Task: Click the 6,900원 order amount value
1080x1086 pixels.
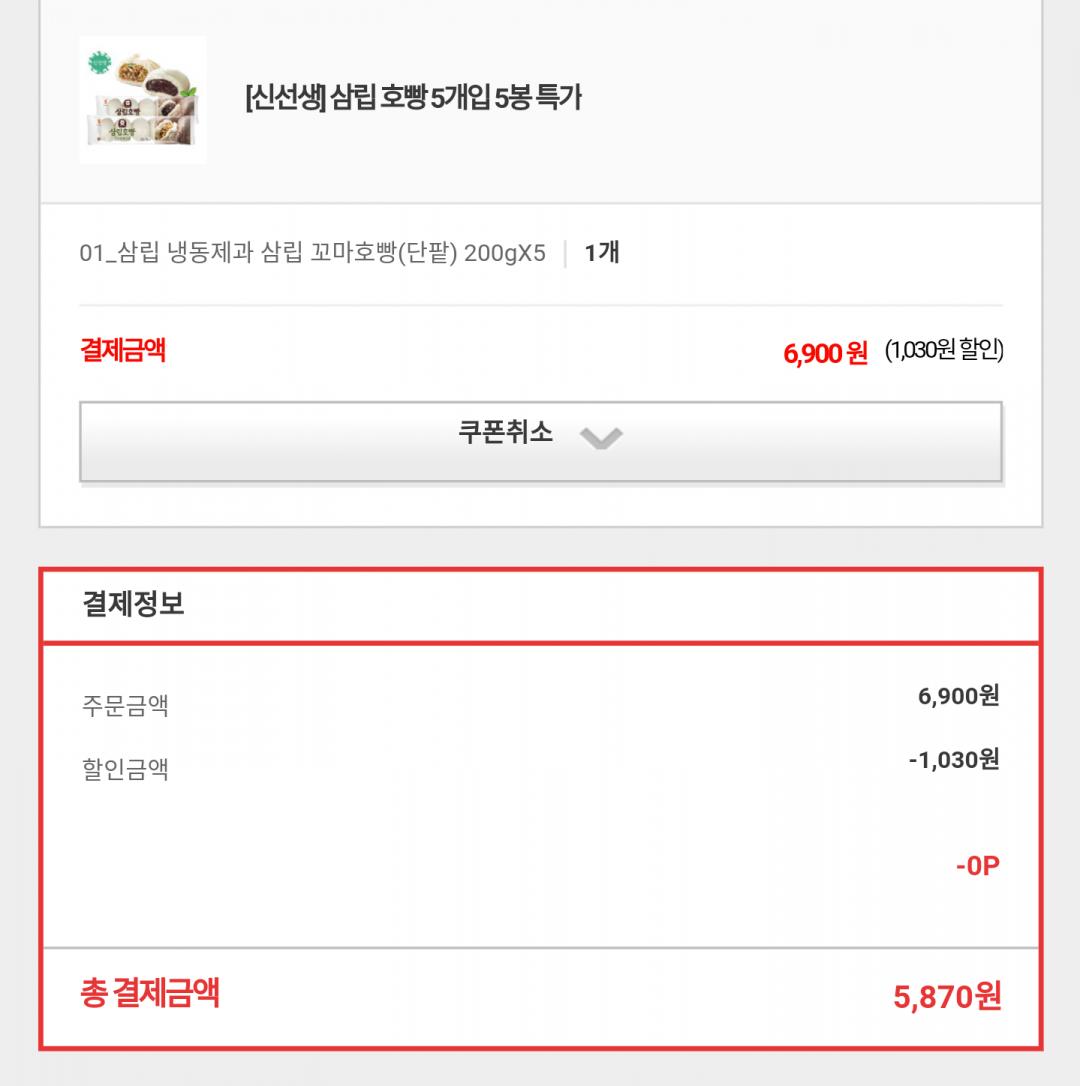Action: point(958,696)
